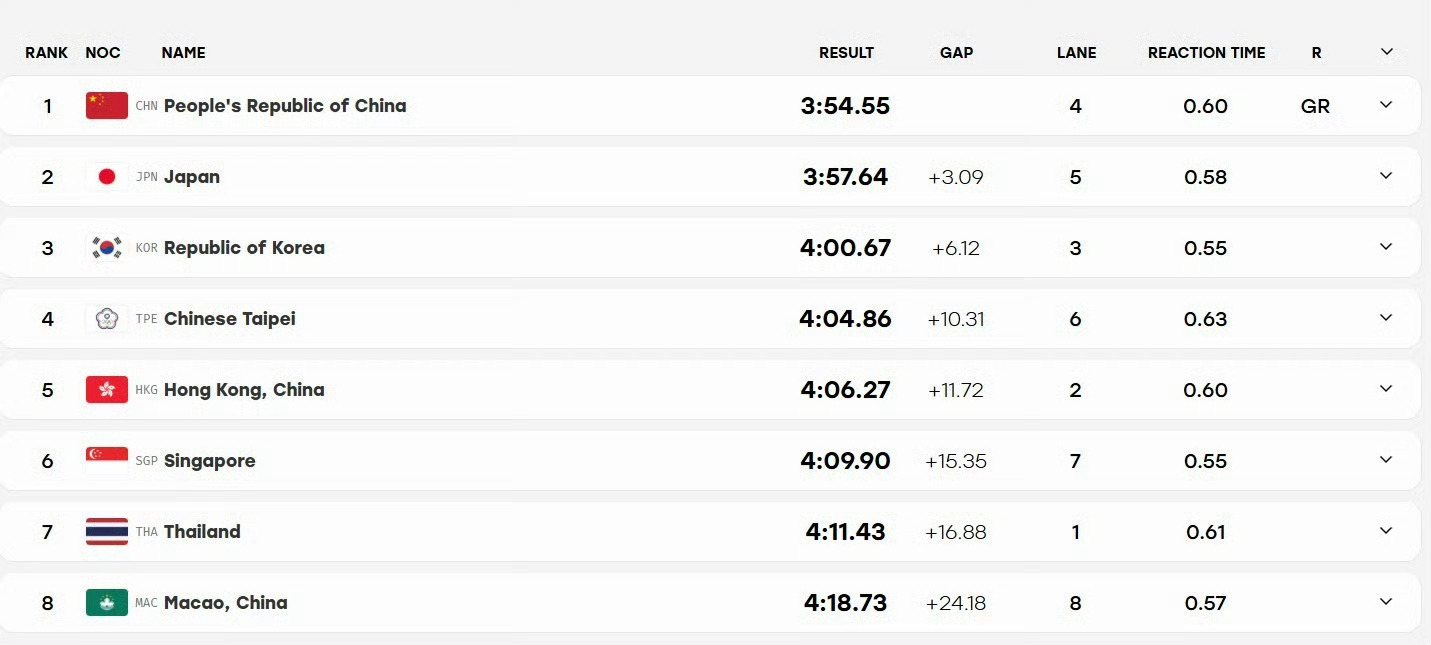Open the Singapore team name link
The height and width of the screenshot is (645, 1431).
click(210, 461)
